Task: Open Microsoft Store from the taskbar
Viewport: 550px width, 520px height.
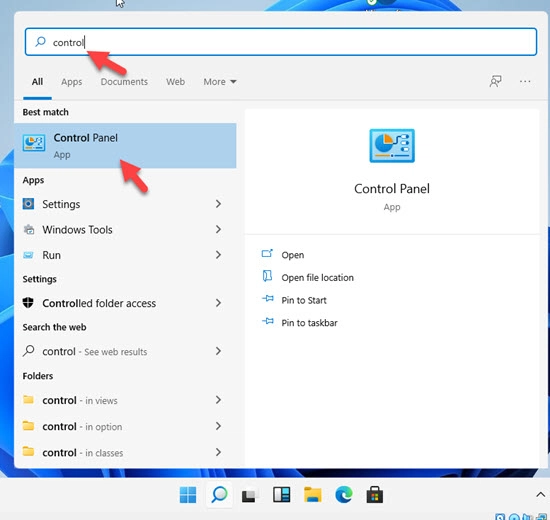Action: click(375, 495)
